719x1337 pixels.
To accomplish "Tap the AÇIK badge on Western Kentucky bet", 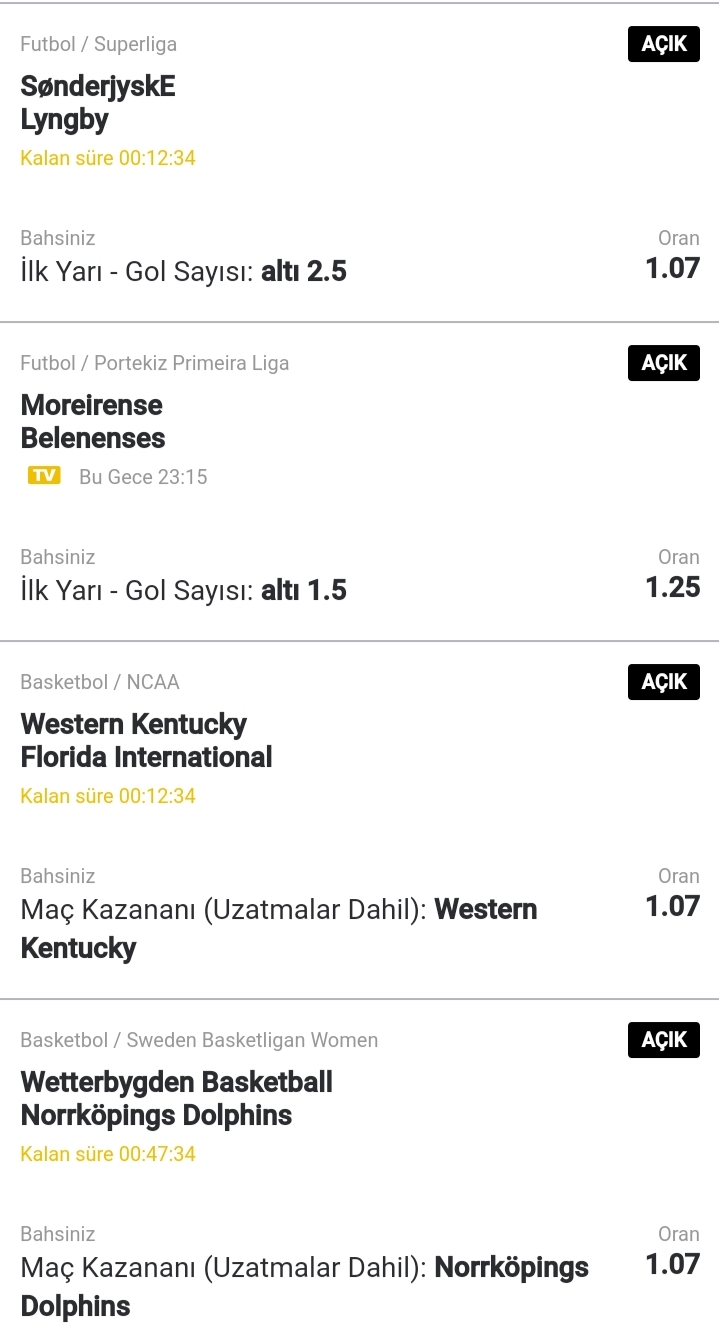I will point(664,682).
